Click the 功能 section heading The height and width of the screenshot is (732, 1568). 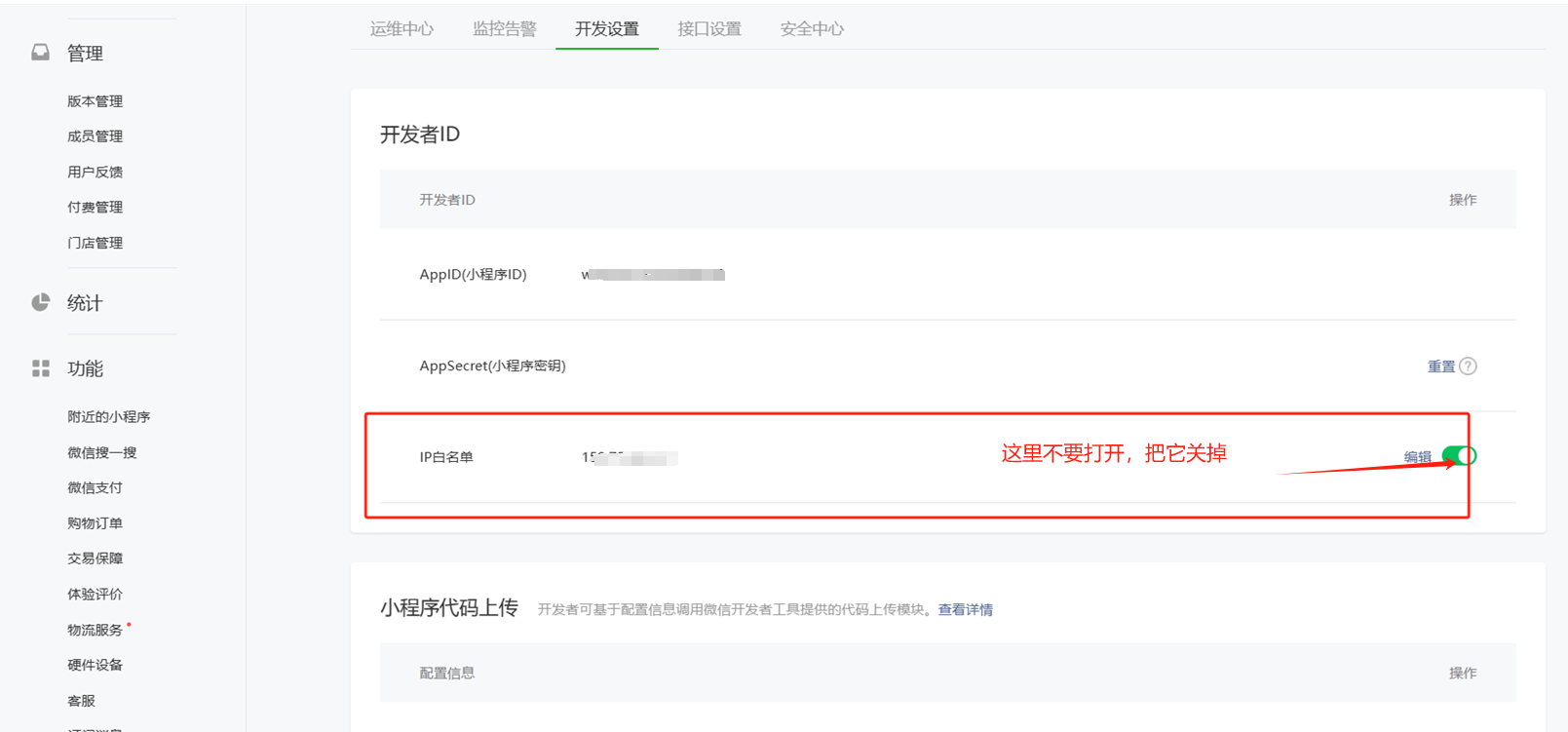(x=85, y=368)
